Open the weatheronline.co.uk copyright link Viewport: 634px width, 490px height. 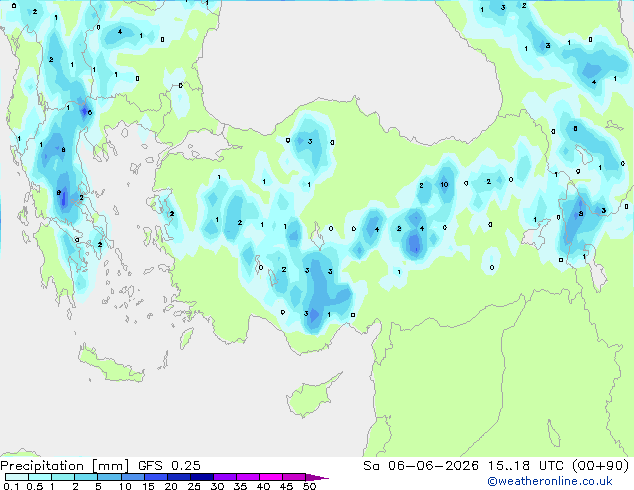click(550, 481)
